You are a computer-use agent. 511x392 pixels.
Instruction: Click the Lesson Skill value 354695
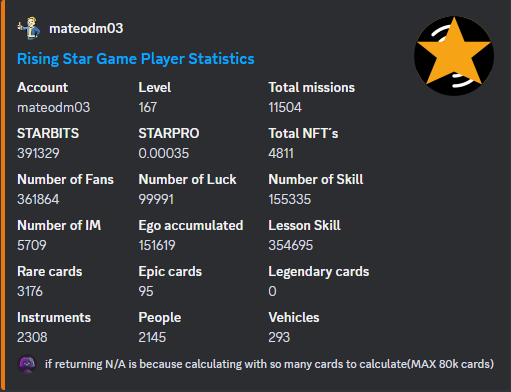point(291,245)
